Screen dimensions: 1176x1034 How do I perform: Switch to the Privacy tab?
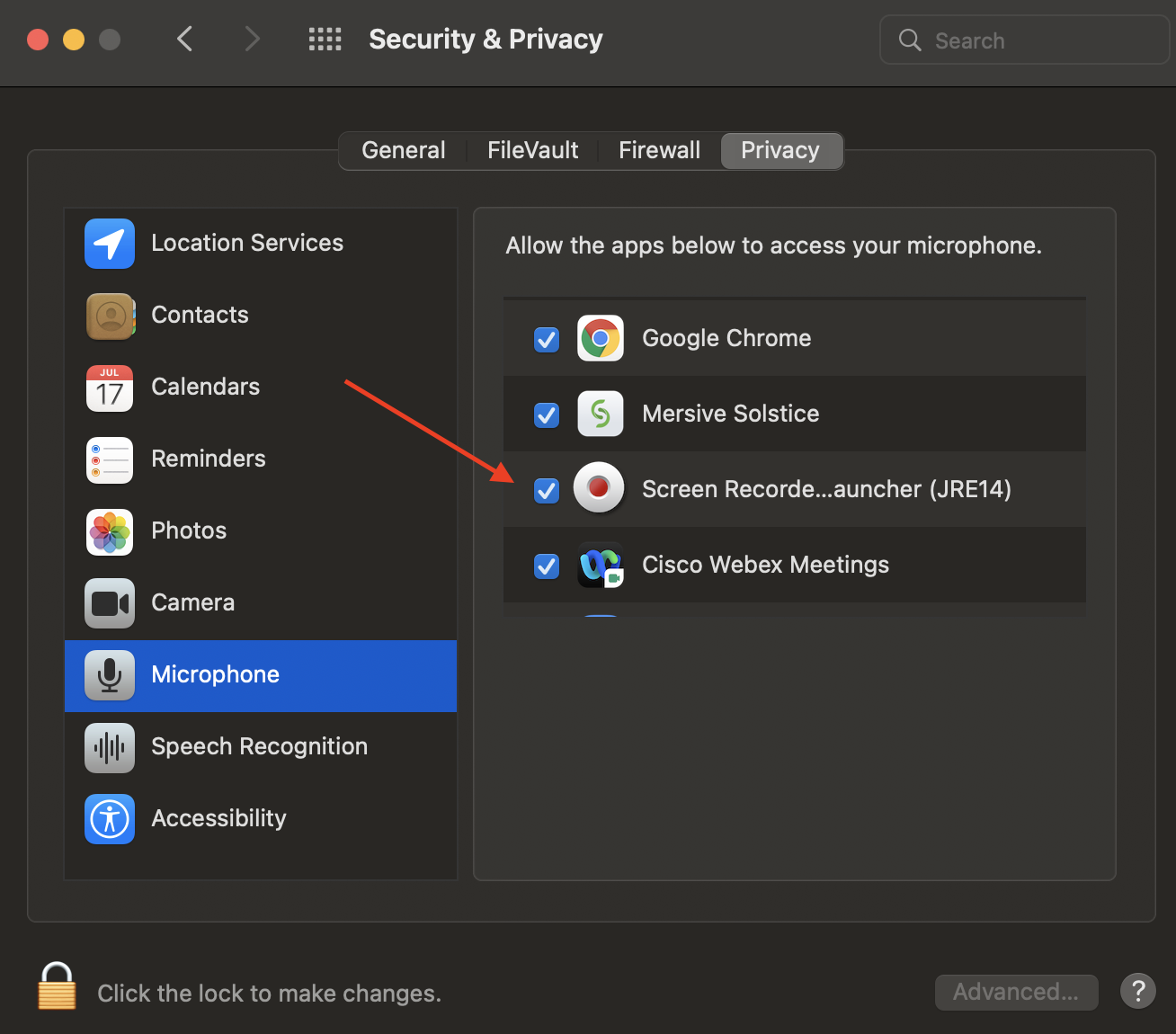(x=781, y=150)
